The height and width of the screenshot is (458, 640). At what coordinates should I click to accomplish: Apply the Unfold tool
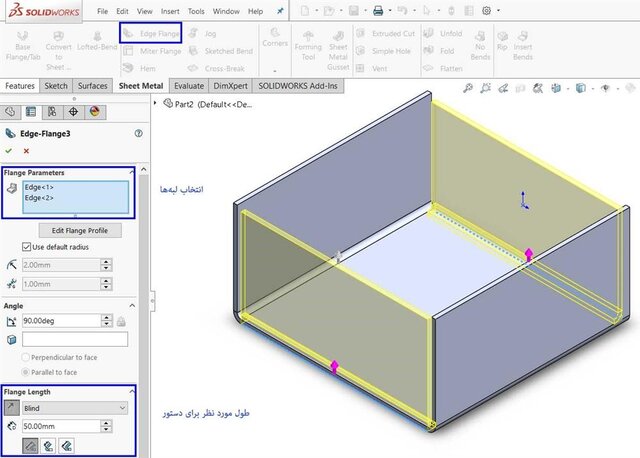tap(443, 33)
